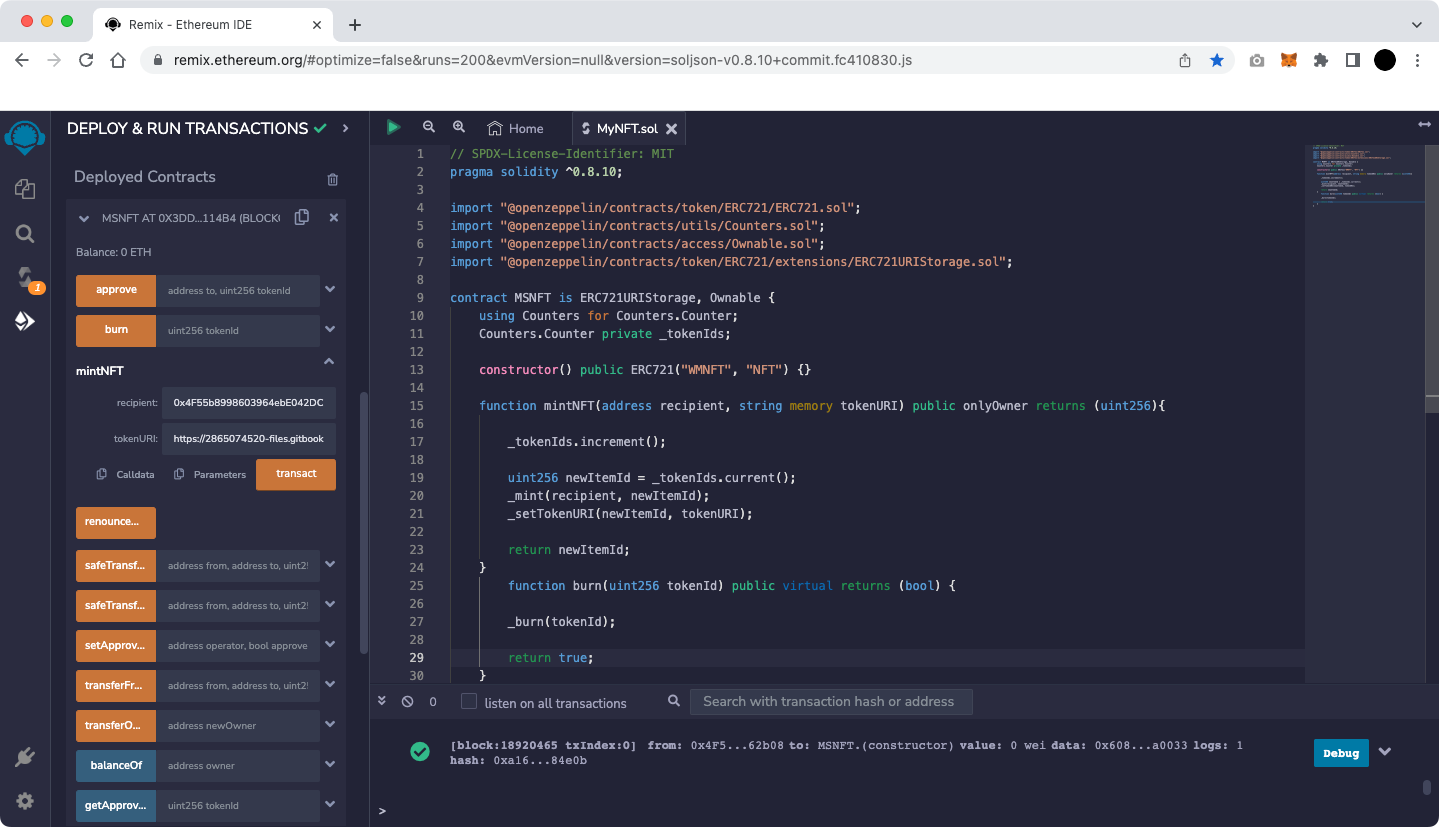Click the green run script icon
Viewport: 1439px width, 827px height.
(x=393, y=127)
